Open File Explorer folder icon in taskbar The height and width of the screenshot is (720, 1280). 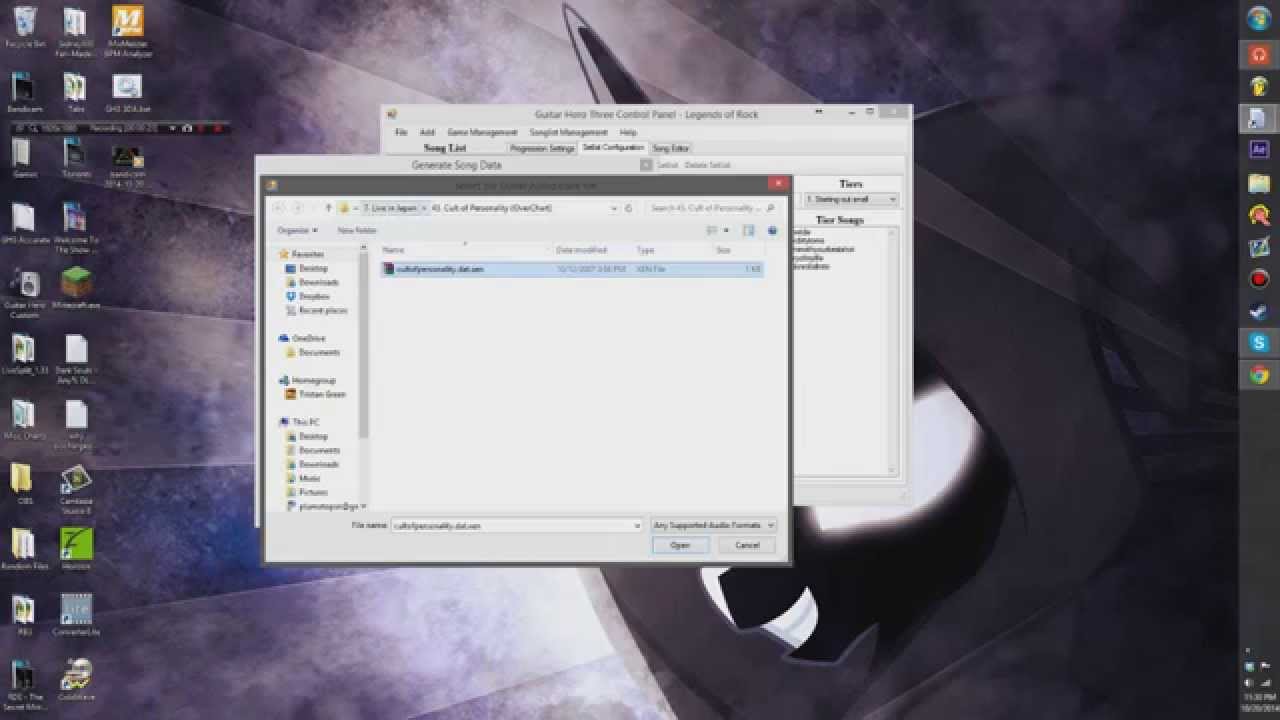(1258, 182)
